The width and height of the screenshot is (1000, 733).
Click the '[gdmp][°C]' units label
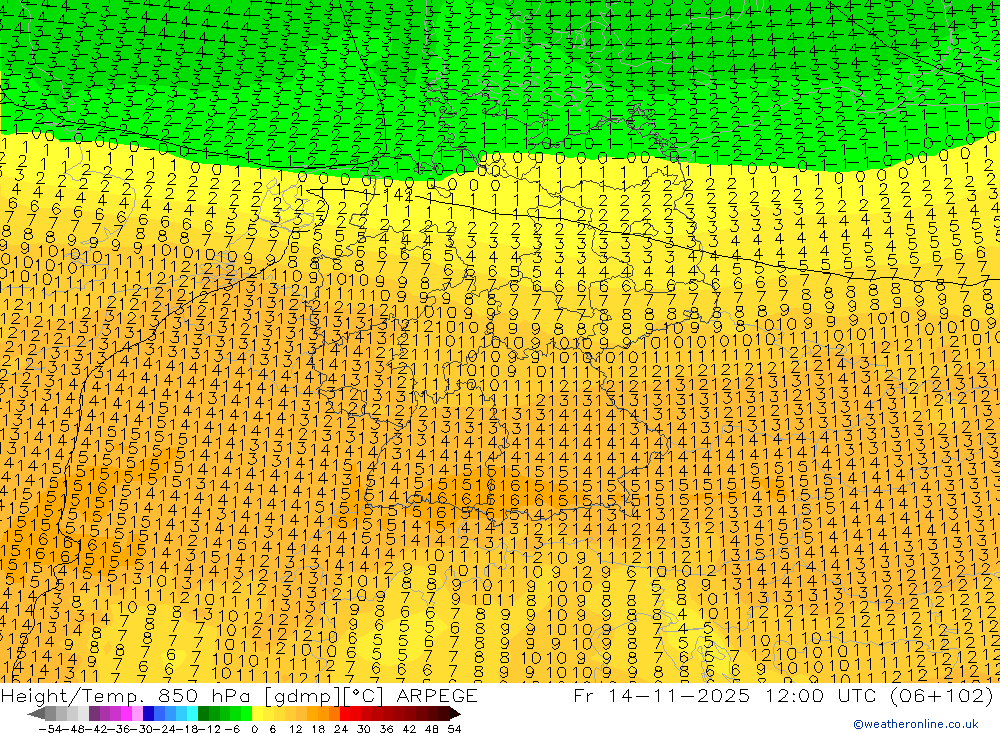point(324,695)
